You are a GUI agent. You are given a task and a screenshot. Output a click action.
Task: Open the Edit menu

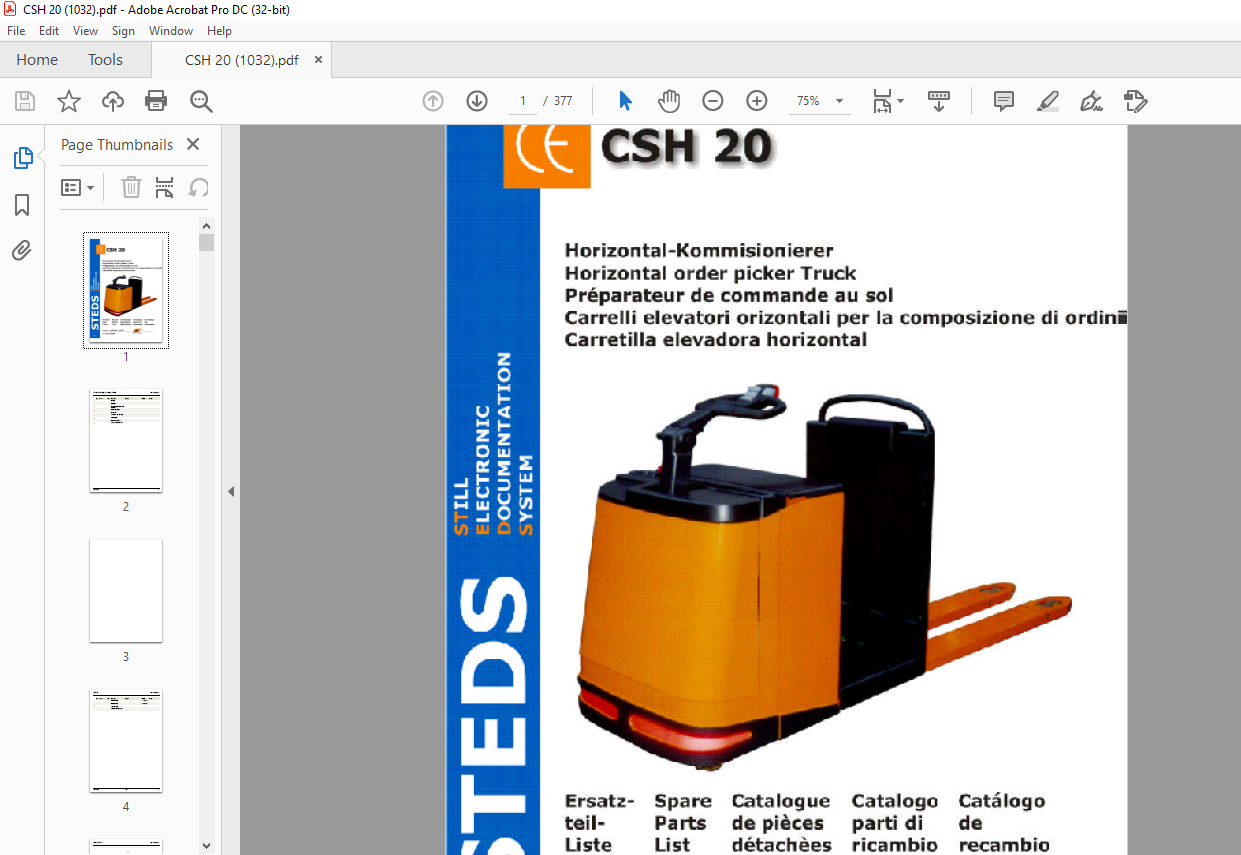[49, 31]
